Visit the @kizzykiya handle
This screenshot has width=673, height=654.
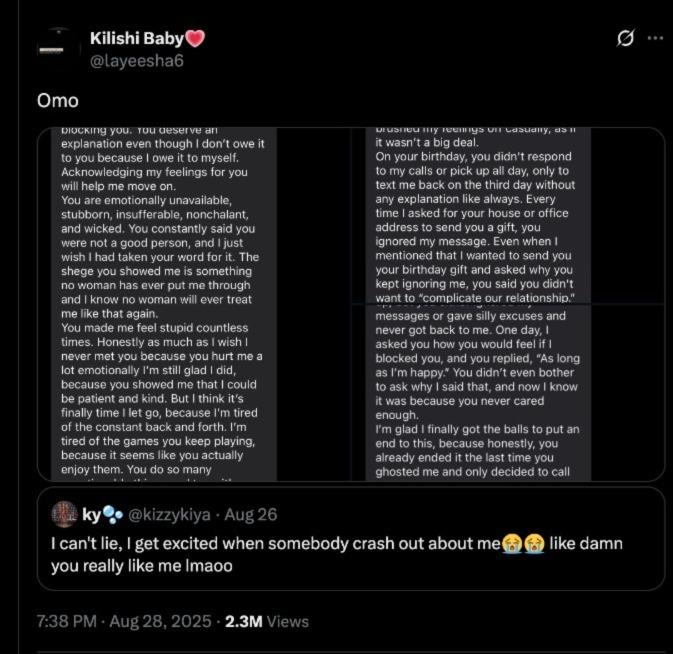coord(168,514)
